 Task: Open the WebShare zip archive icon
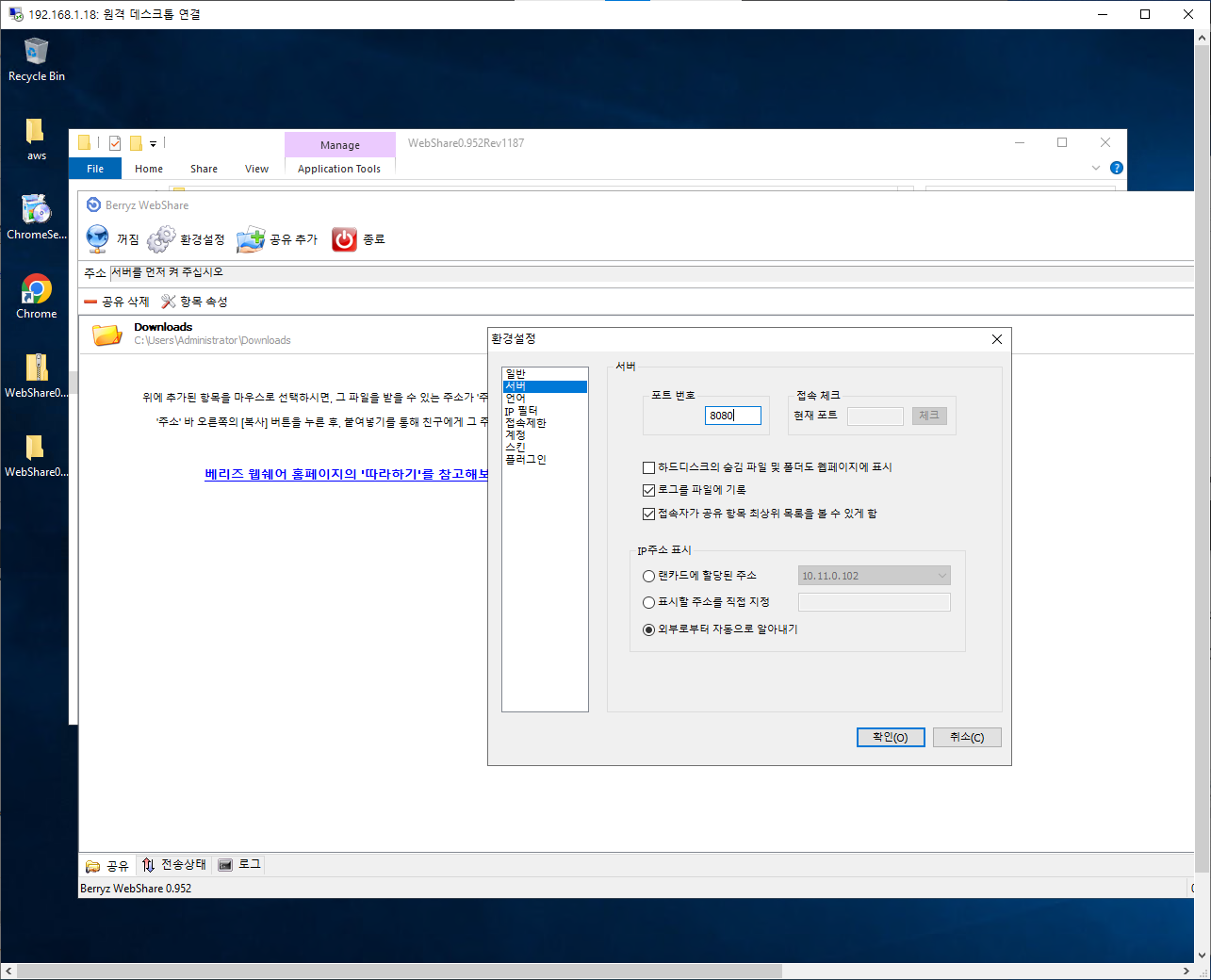pos(36,376)
